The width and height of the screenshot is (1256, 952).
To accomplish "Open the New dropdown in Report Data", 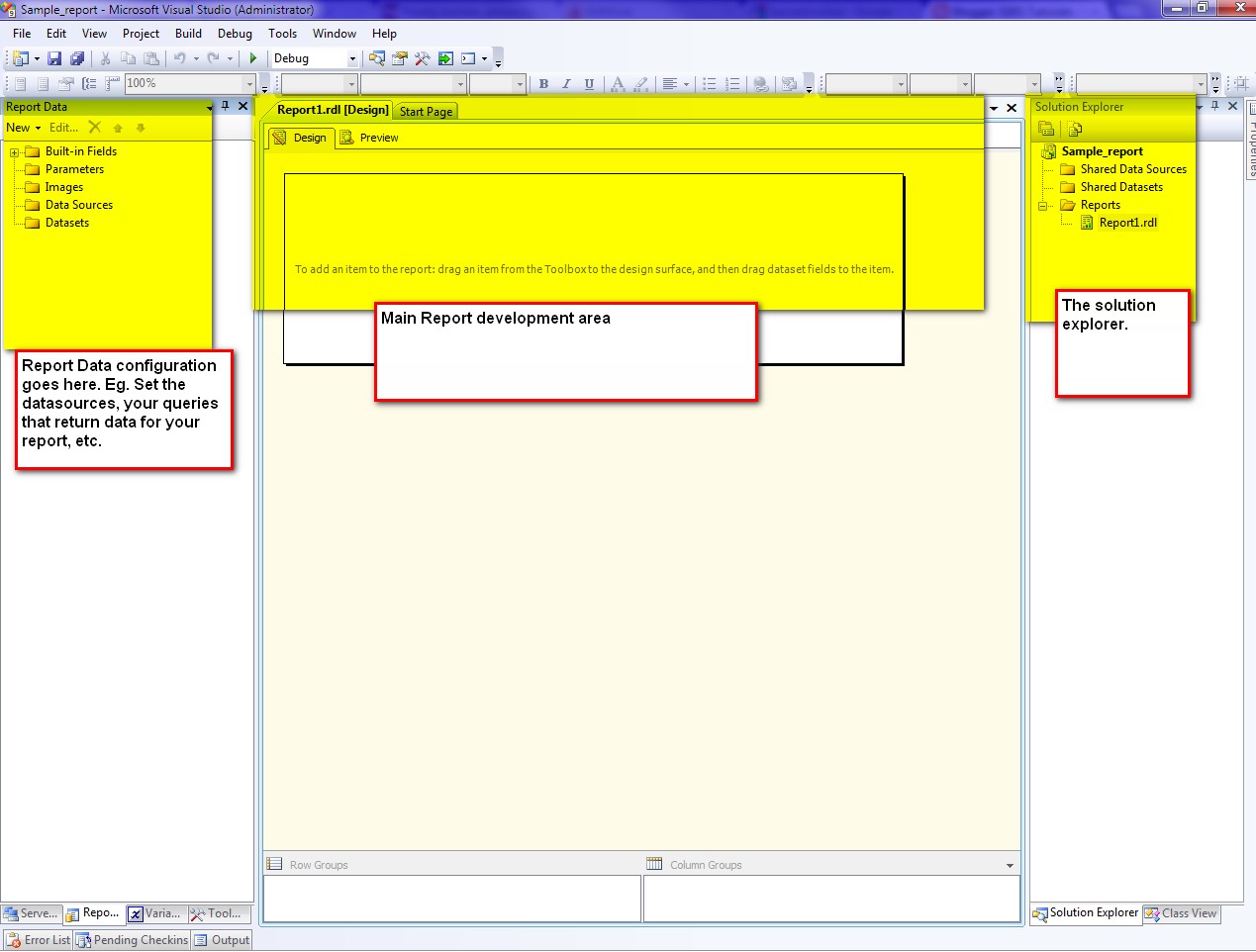I will coord(24,128).
